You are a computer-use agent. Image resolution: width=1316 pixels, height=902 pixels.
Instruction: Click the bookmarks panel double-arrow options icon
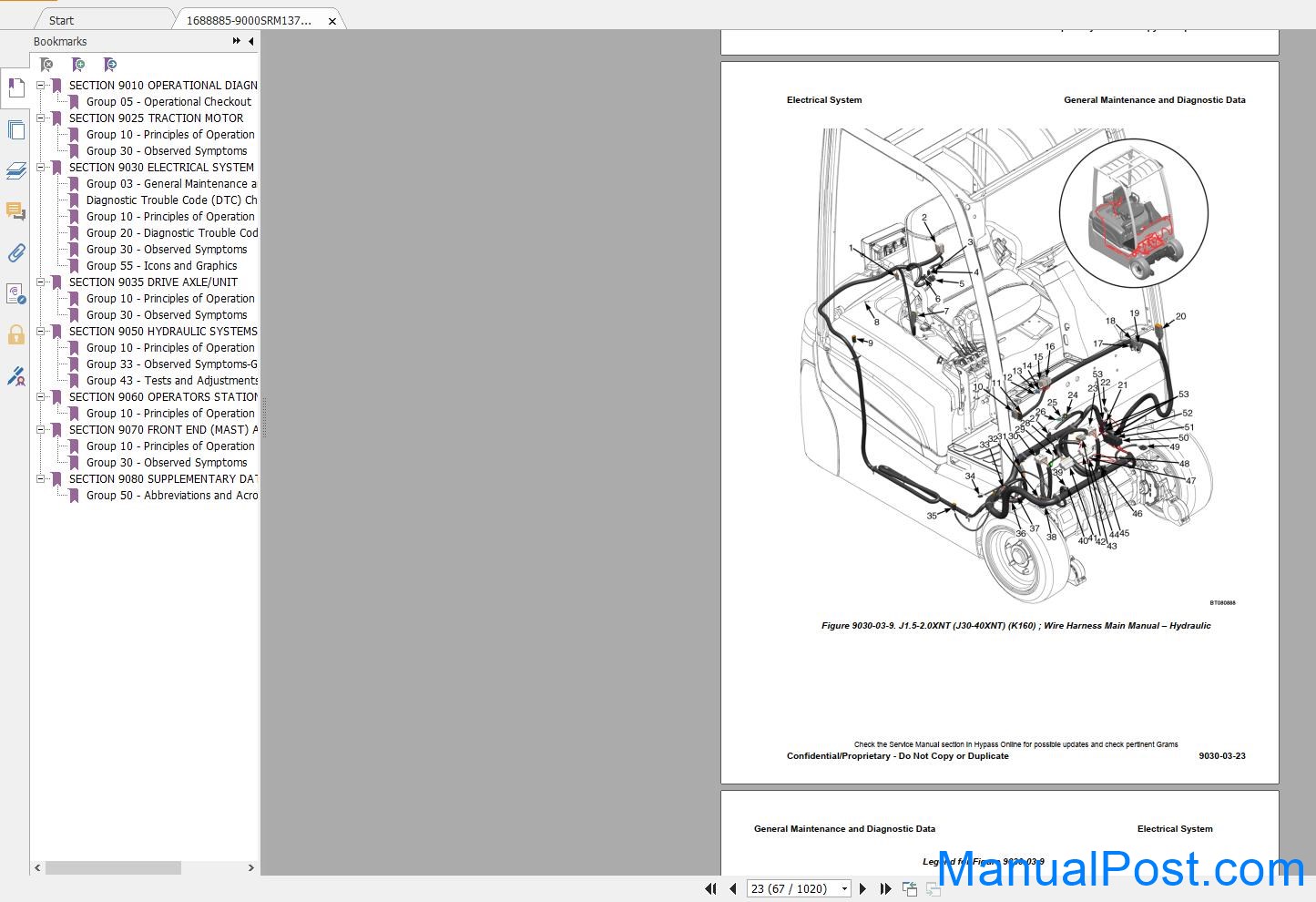click(x=237, y=41)
